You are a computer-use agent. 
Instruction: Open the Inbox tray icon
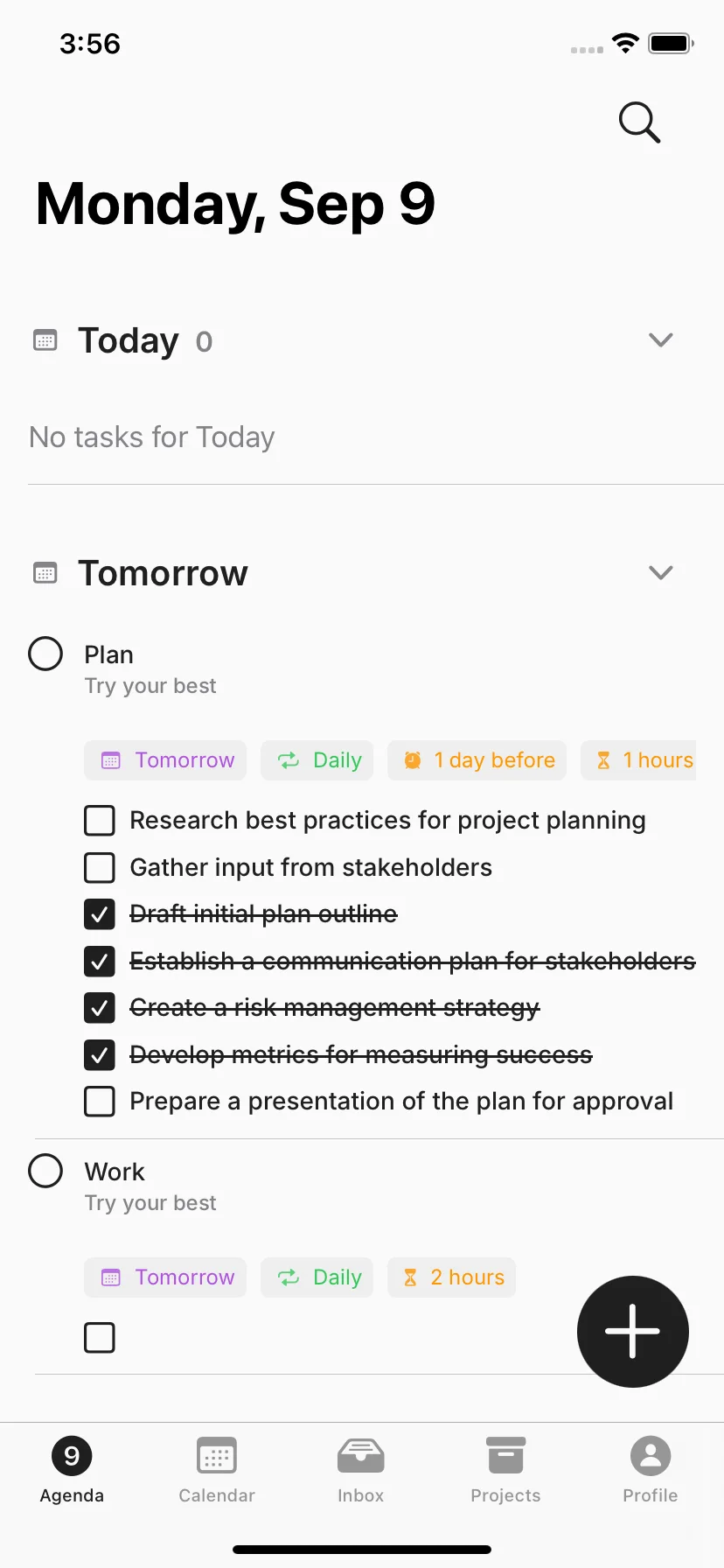361,1456
